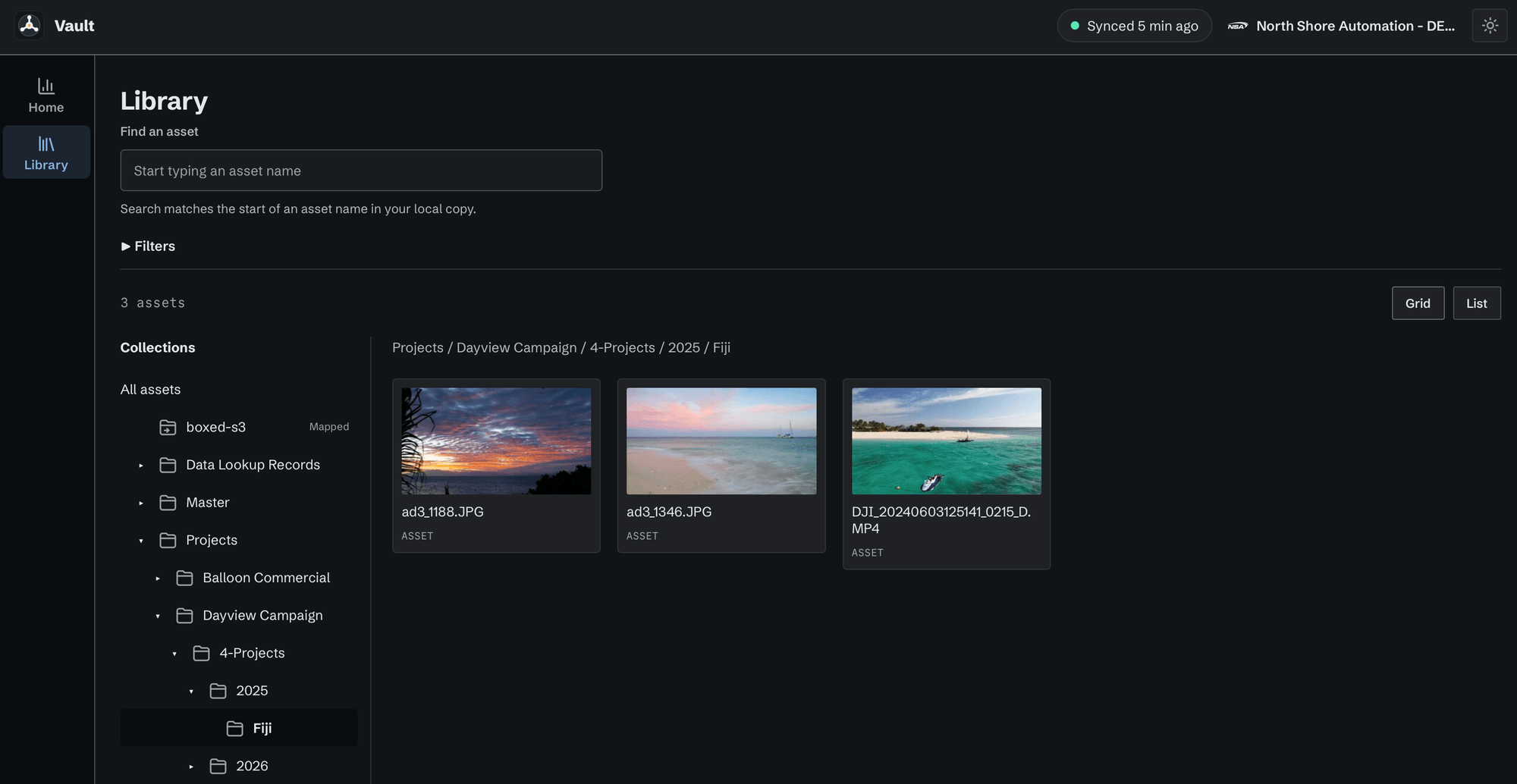Click the Mapped label beside boxed-s3
This screenshot has height=784, width=1517.
pyautogui.click(x=329, y=427)
